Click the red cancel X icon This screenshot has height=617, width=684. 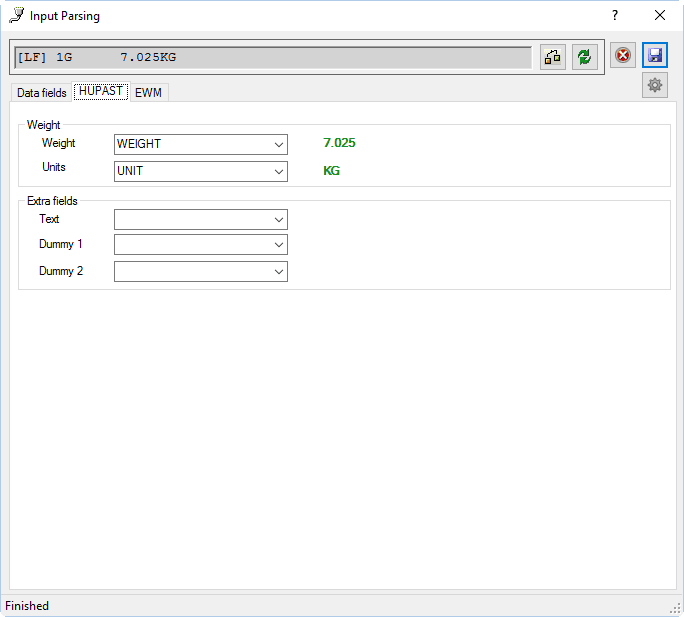point(622,55)
